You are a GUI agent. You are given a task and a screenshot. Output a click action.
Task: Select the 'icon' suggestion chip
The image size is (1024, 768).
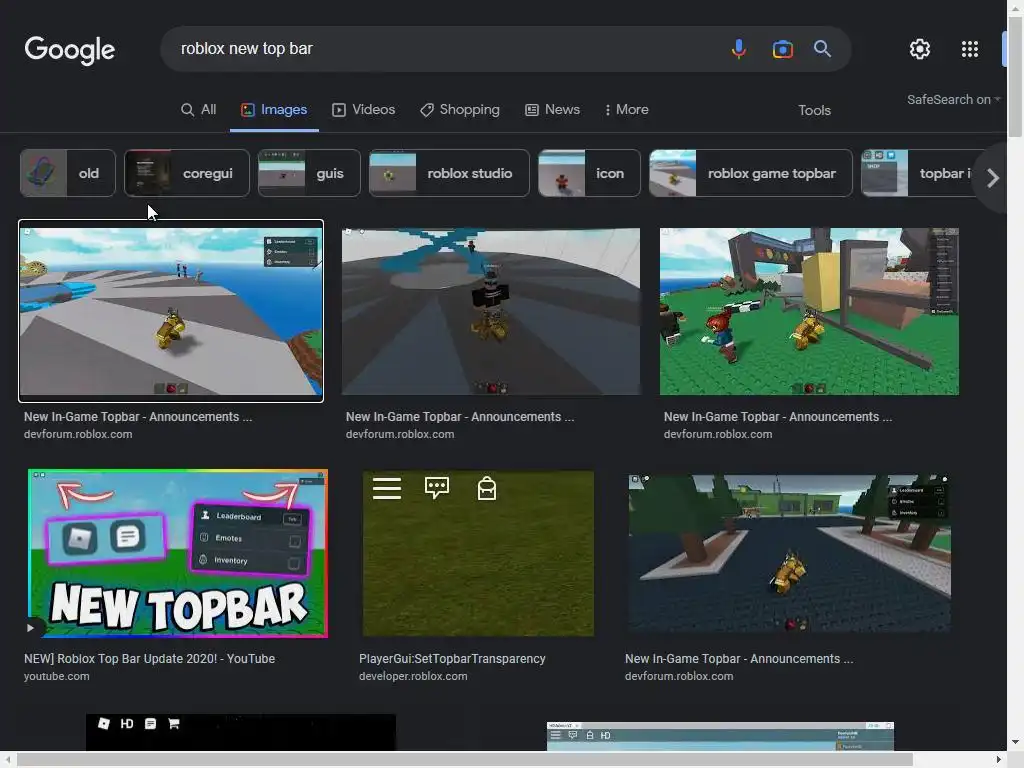[589, 173]
